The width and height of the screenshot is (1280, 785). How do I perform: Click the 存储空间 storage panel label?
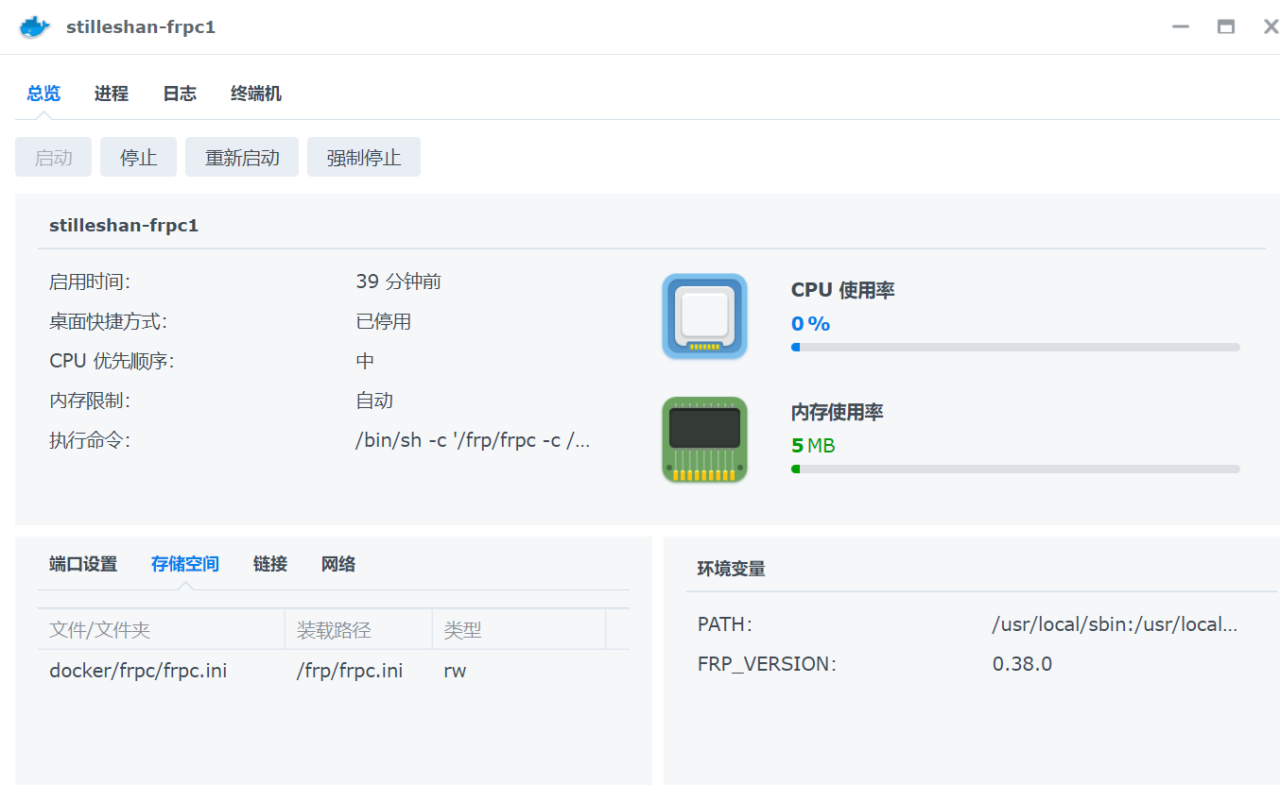click(184, 564)
